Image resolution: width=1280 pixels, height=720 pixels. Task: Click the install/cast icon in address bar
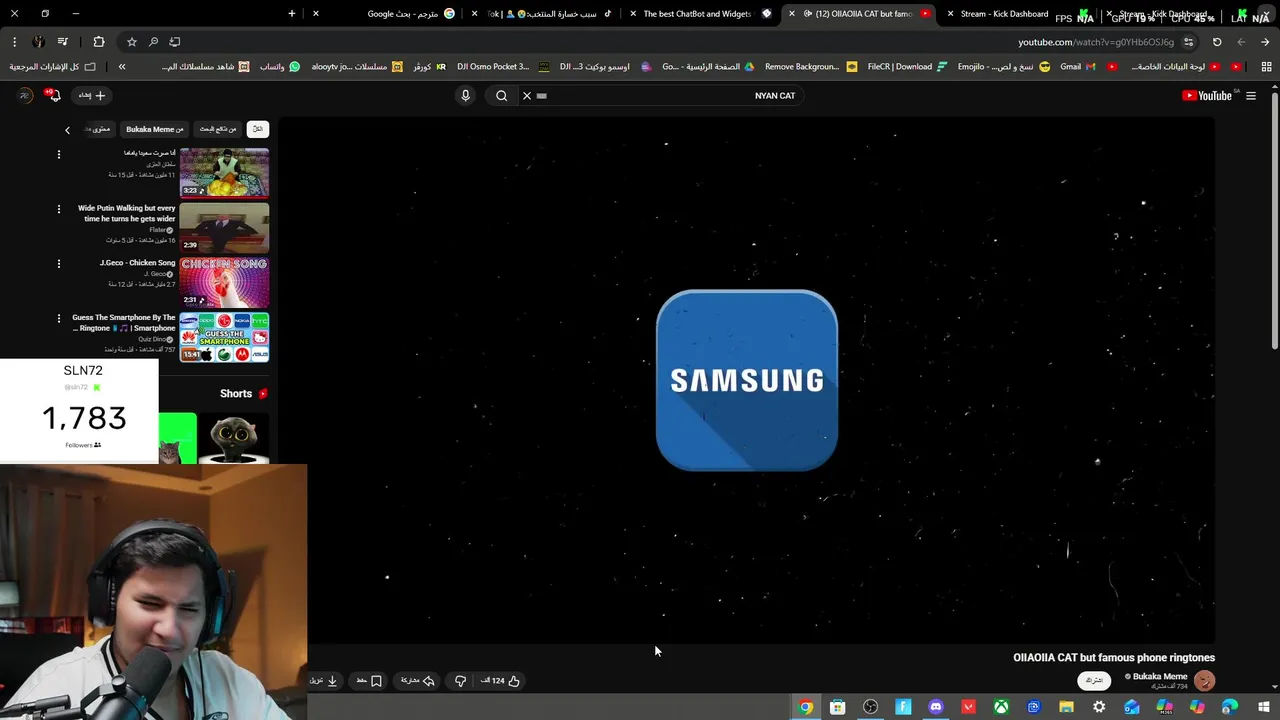pos(175,42)
